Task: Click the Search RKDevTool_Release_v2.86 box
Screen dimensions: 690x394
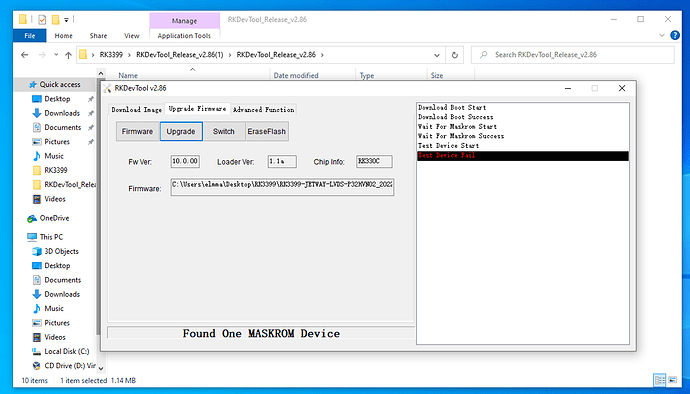Action: (x=573, y=55)
